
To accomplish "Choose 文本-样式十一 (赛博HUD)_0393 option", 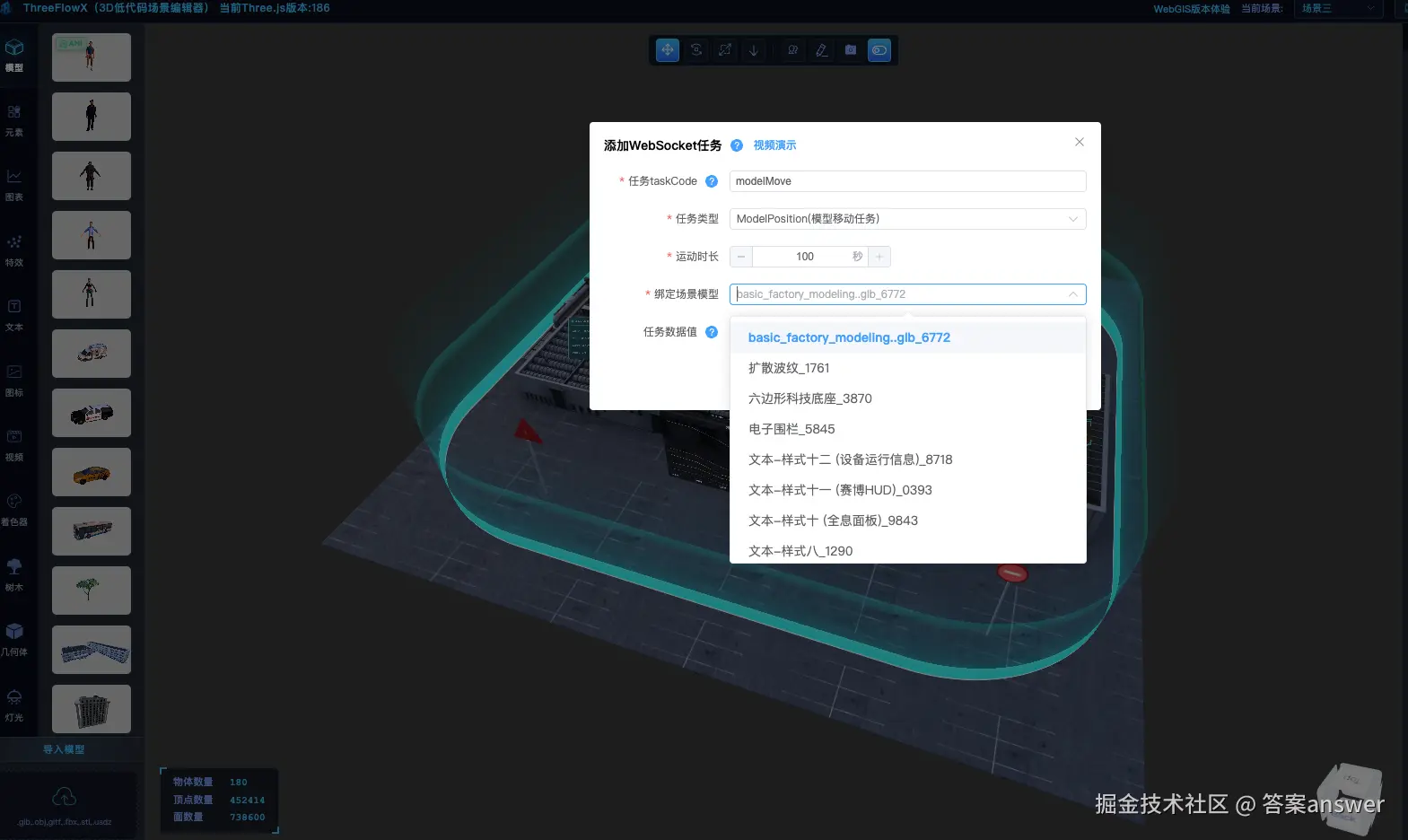I will 908,490.
